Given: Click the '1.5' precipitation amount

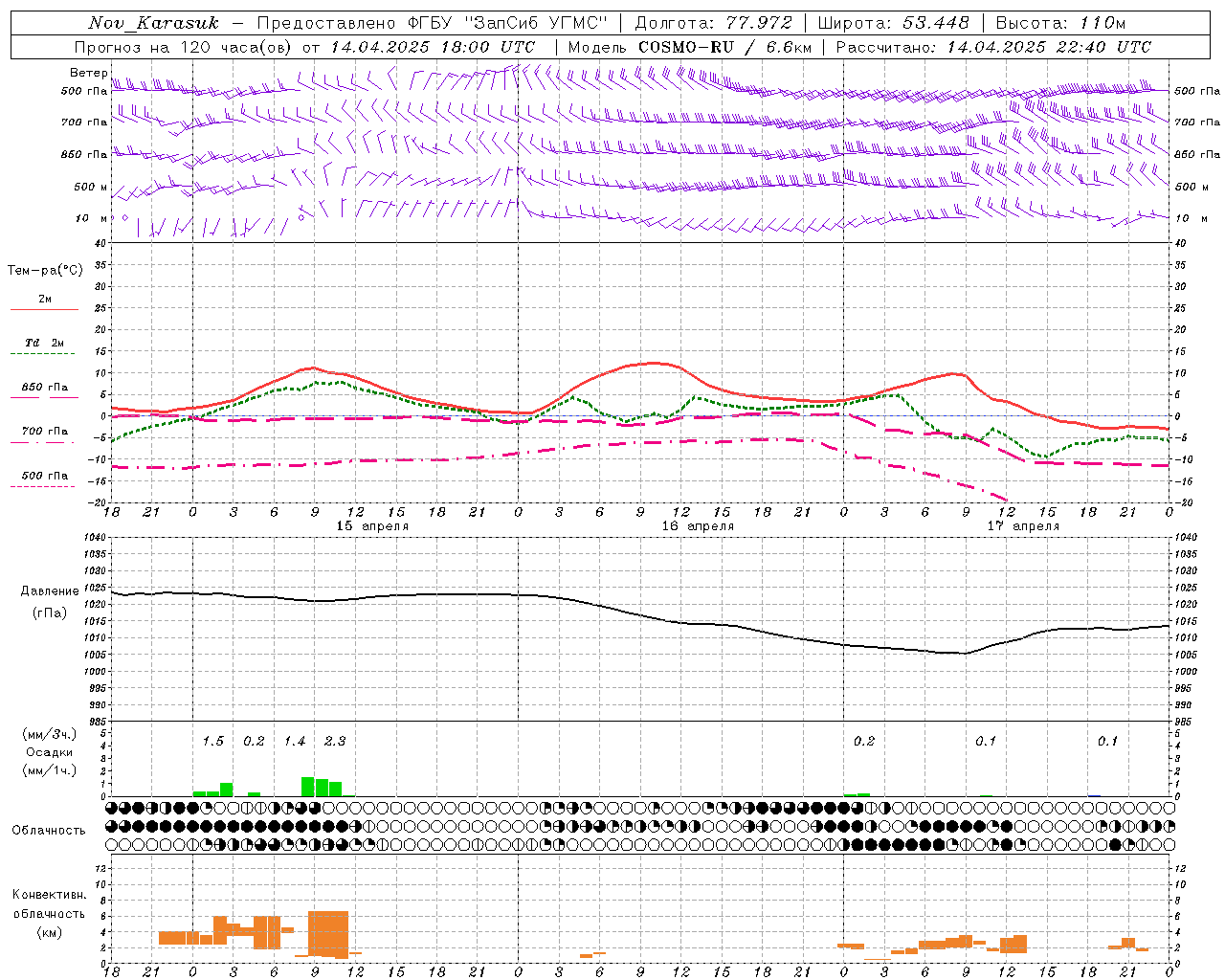Looking at the screenshot, I should [212, 742].
